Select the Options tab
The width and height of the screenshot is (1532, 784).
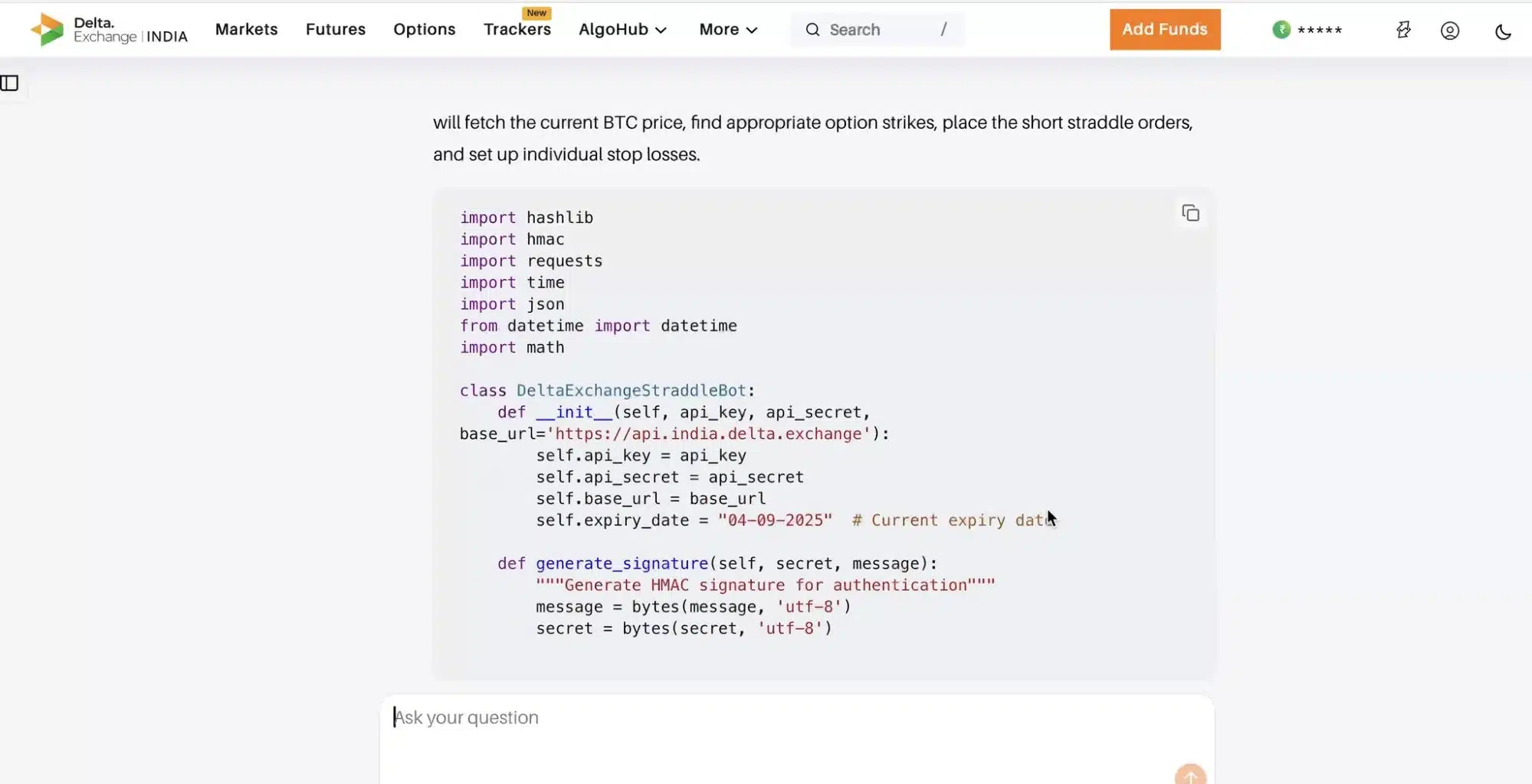tap(424, 29)
